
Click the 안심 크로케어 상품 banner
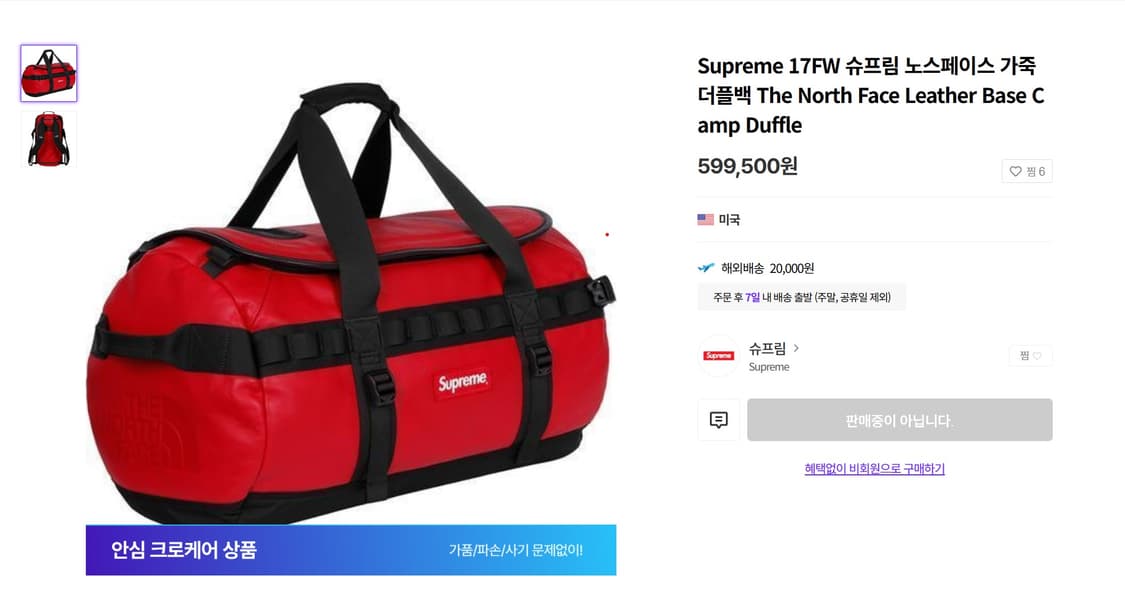tap(351, 550)
